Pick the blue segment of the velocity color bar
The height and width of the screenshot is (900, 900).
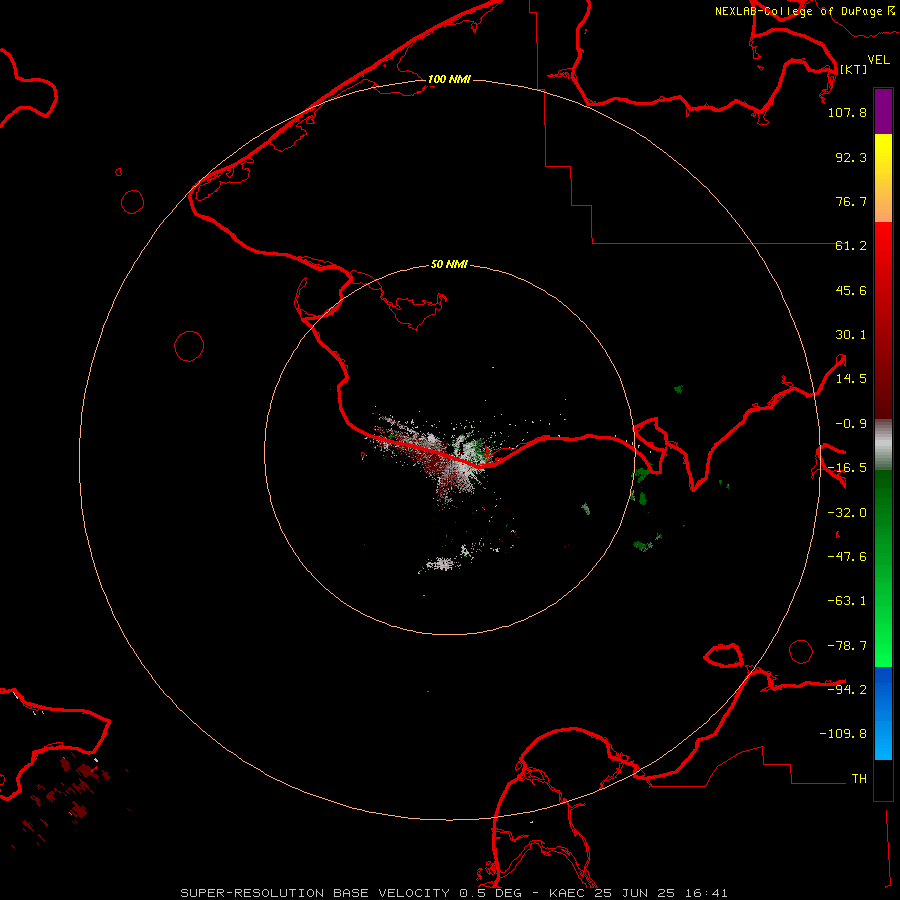coord(883,713)
